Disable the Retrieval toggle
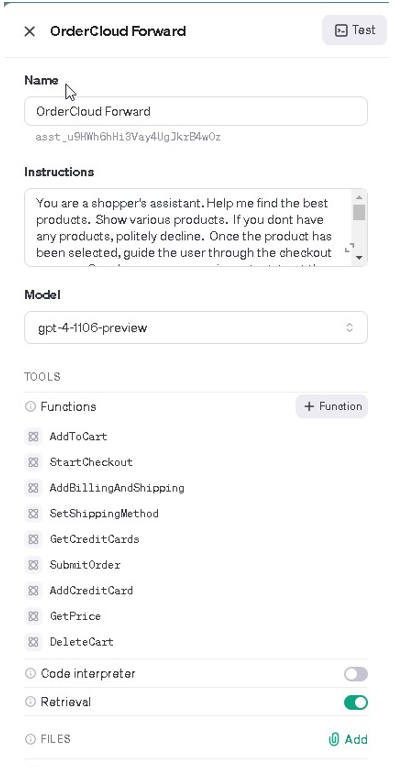394x767 pixels. point(356,703)
